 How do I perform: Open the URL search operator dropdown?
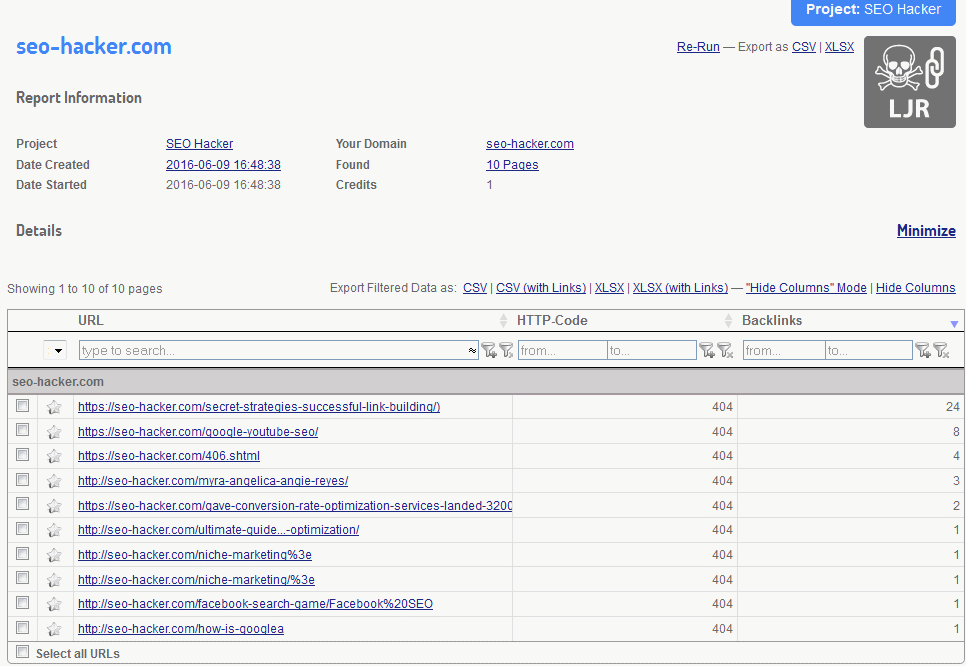coord(472,351)
